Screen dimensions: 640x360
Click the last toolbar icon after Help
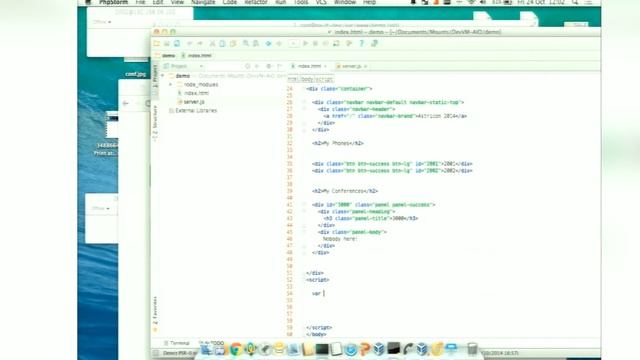click(374, 43)
